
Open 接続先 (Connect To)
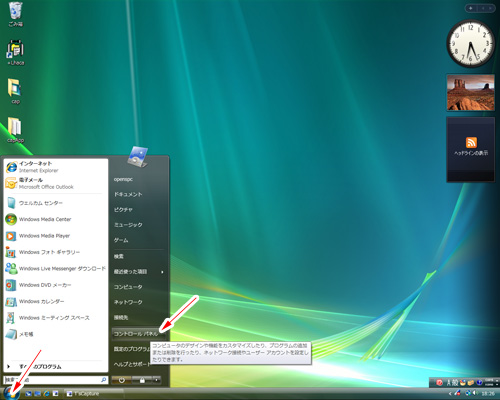click(138, 318)
